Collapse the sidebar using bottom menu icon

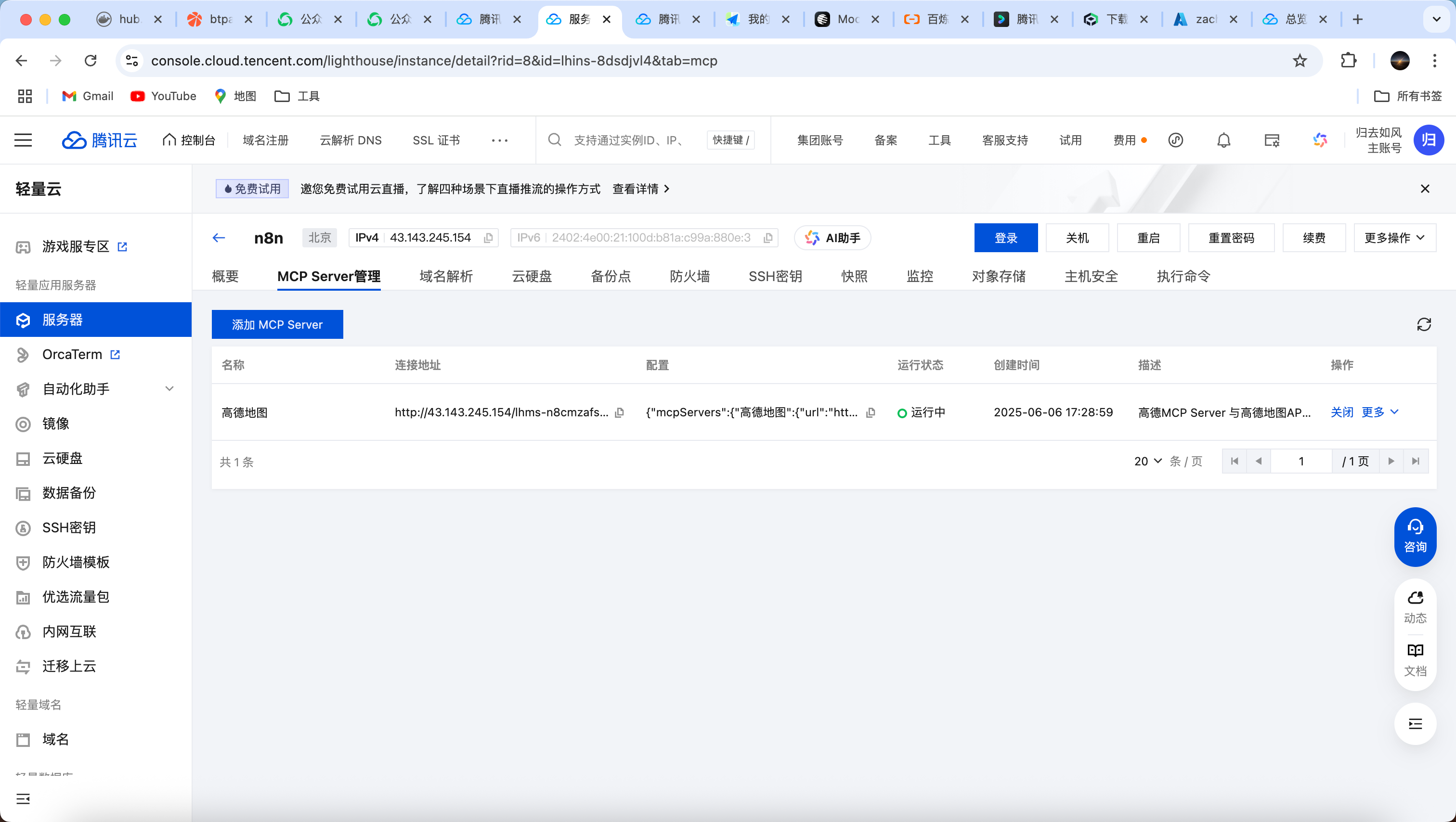click(23, 799)
